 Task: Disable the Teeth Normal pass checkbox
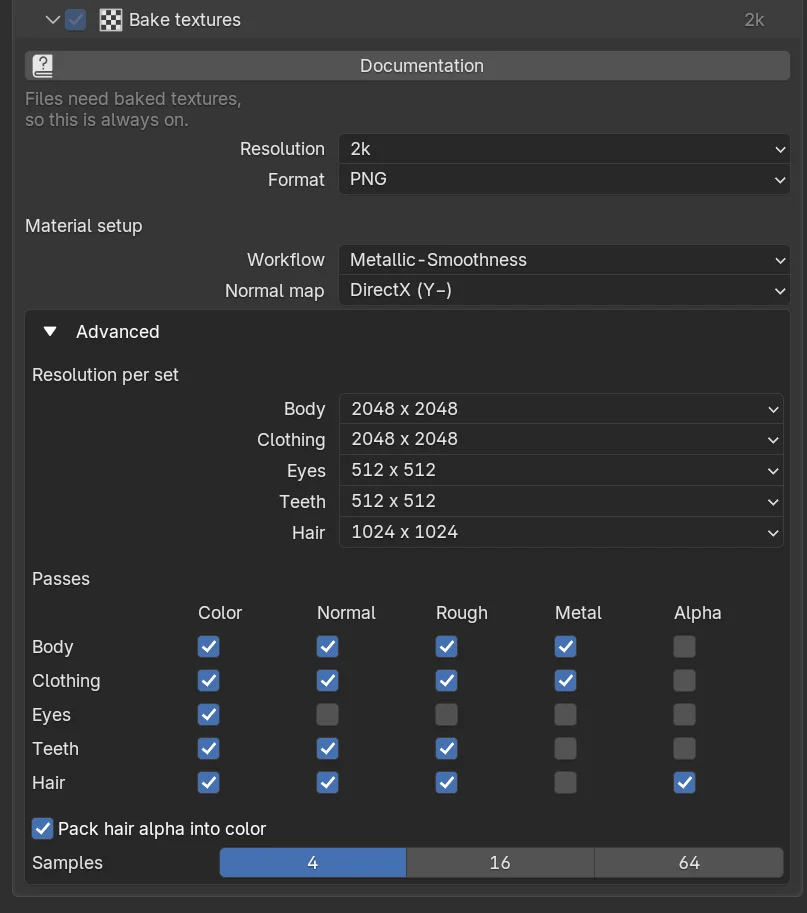coord(327,749)
